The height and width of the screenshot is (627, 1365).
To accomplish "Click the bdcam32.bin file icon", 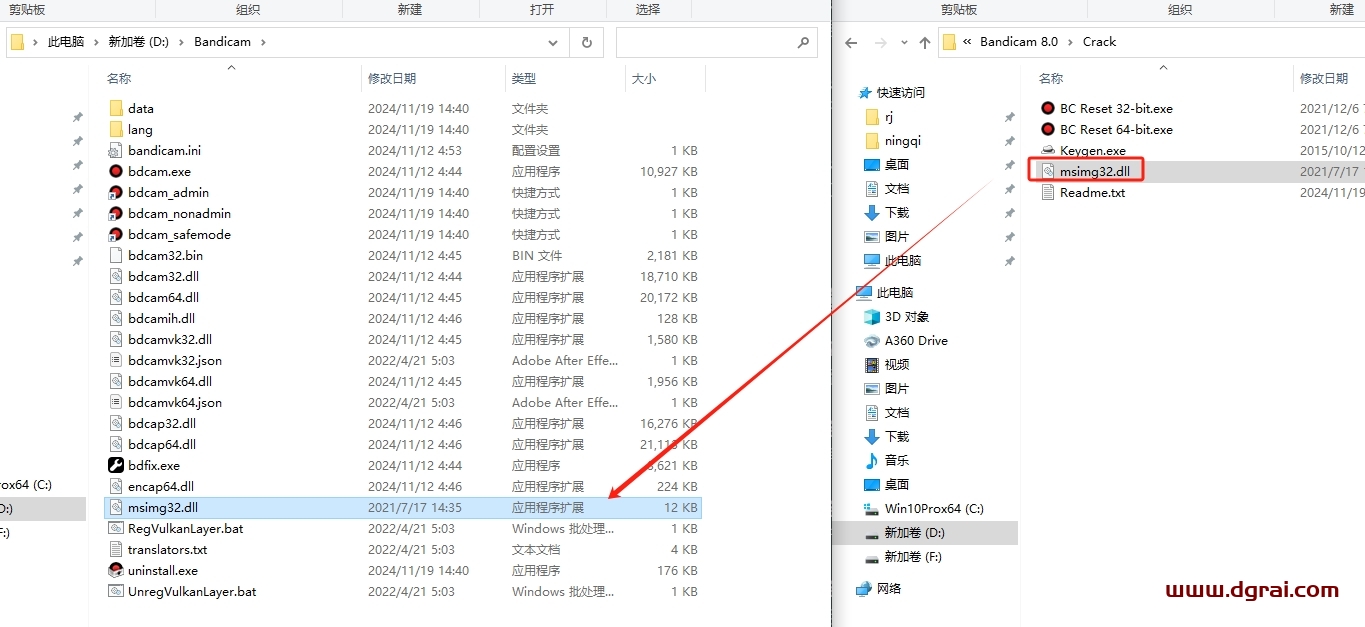I will pyautogui.click(x=115, y=255).
